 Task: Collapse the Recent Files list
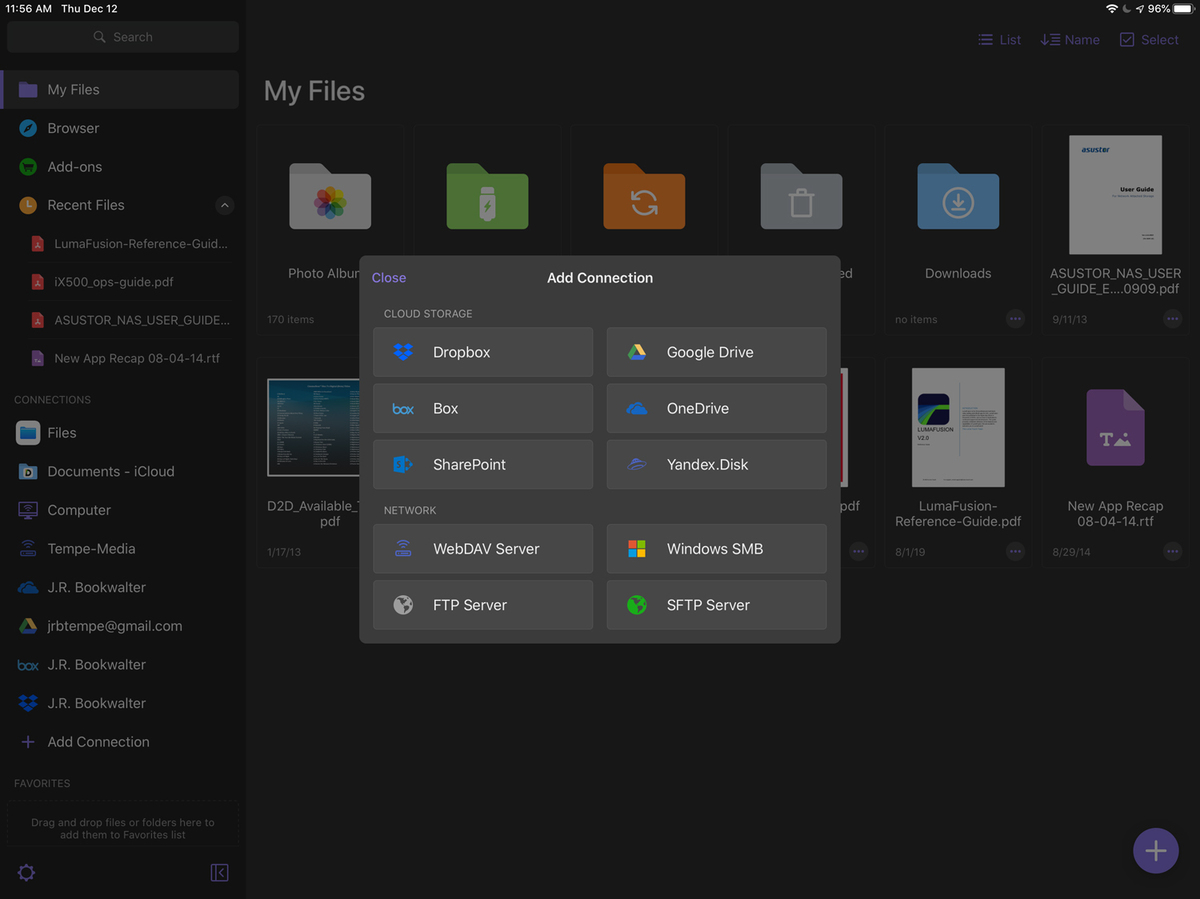pyautogui.click(x=225, y=205)
